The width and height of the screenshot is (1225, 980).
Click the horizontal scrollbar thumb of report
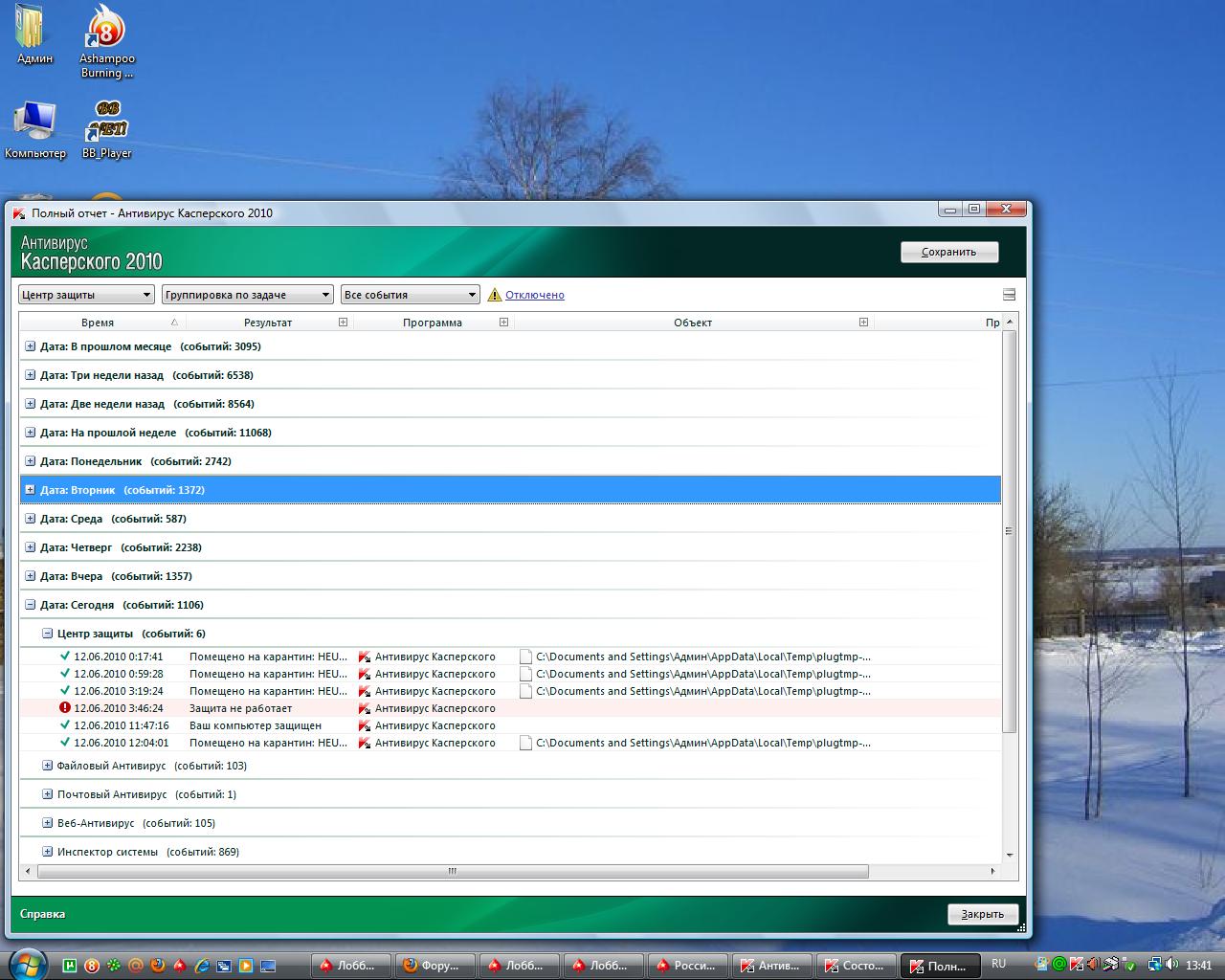point(453,872)
